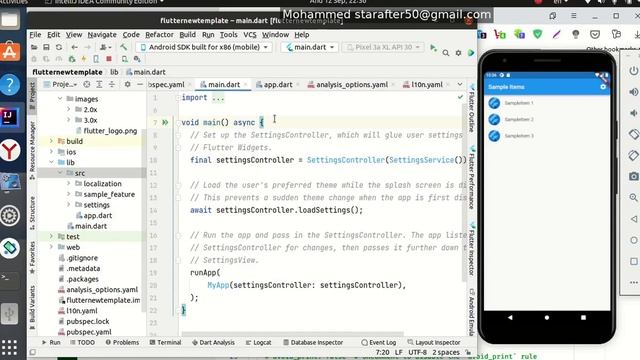Click the Synchronize refresh toolbar icon
This screenshot has height=360, width=640.
[x=59, y=47]
